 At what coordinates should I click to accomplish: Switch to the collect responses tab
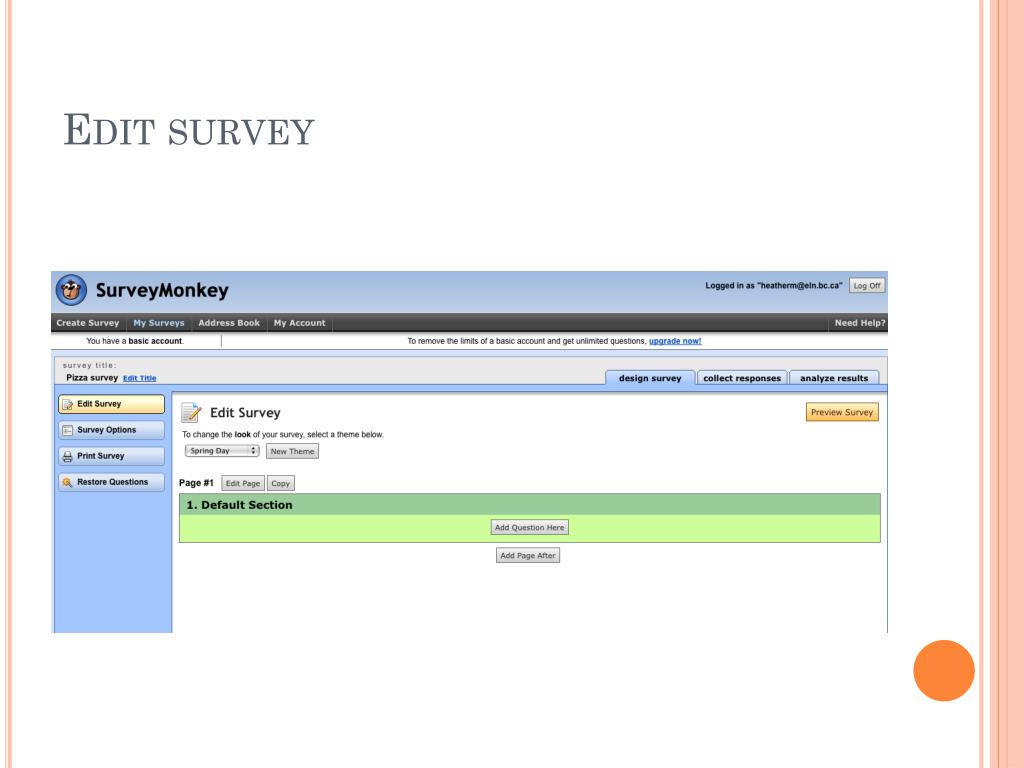pyautogui.click(x=742, y=378)
